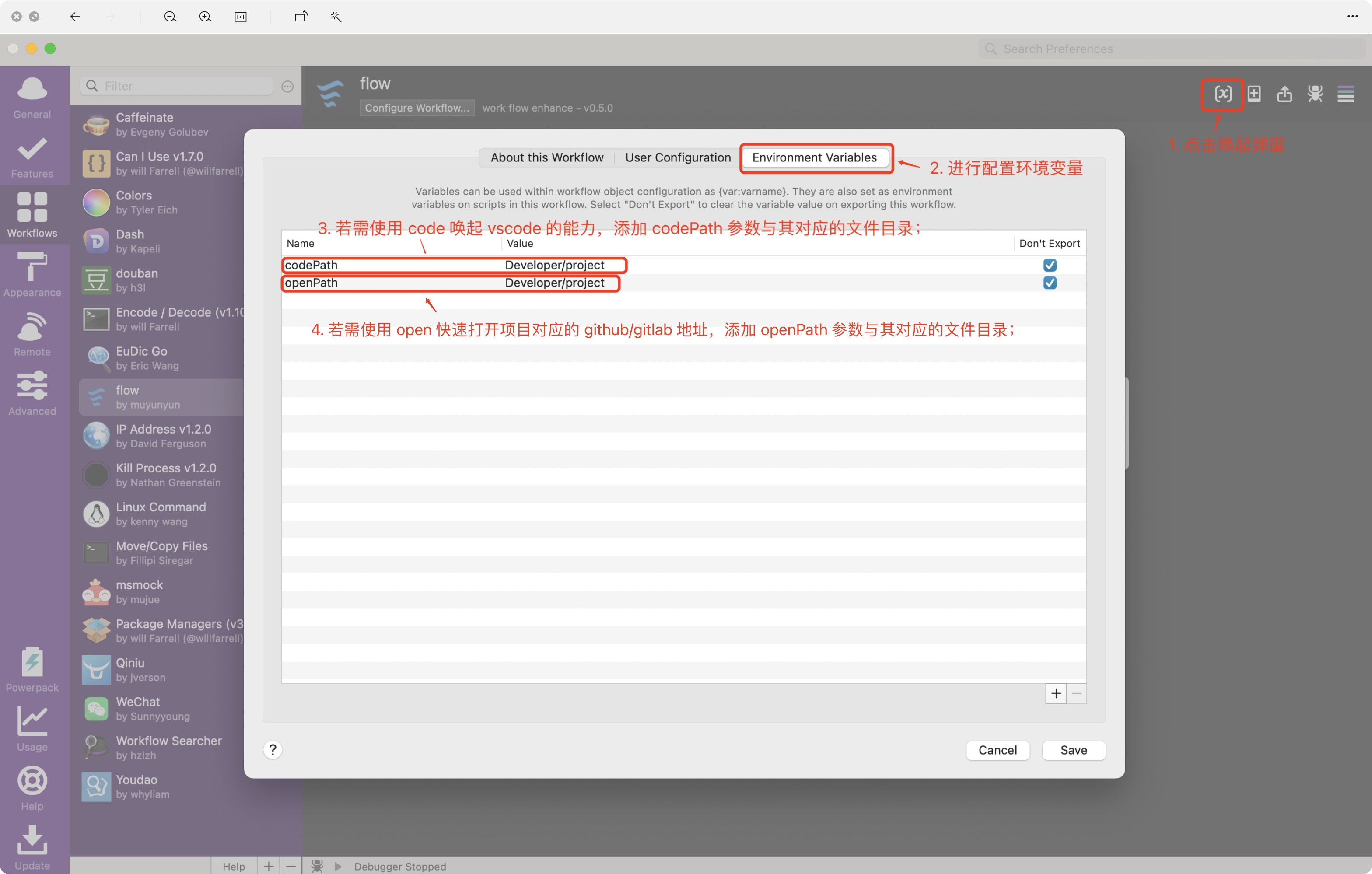Toggle Don't Export for openPath
Screen dimensions: 1372x874
1050,283
